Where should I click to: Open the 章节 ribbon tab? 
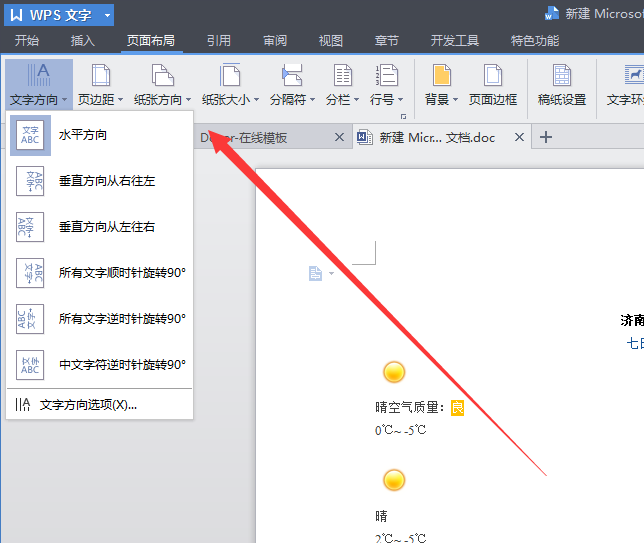(x=386, y=41)
